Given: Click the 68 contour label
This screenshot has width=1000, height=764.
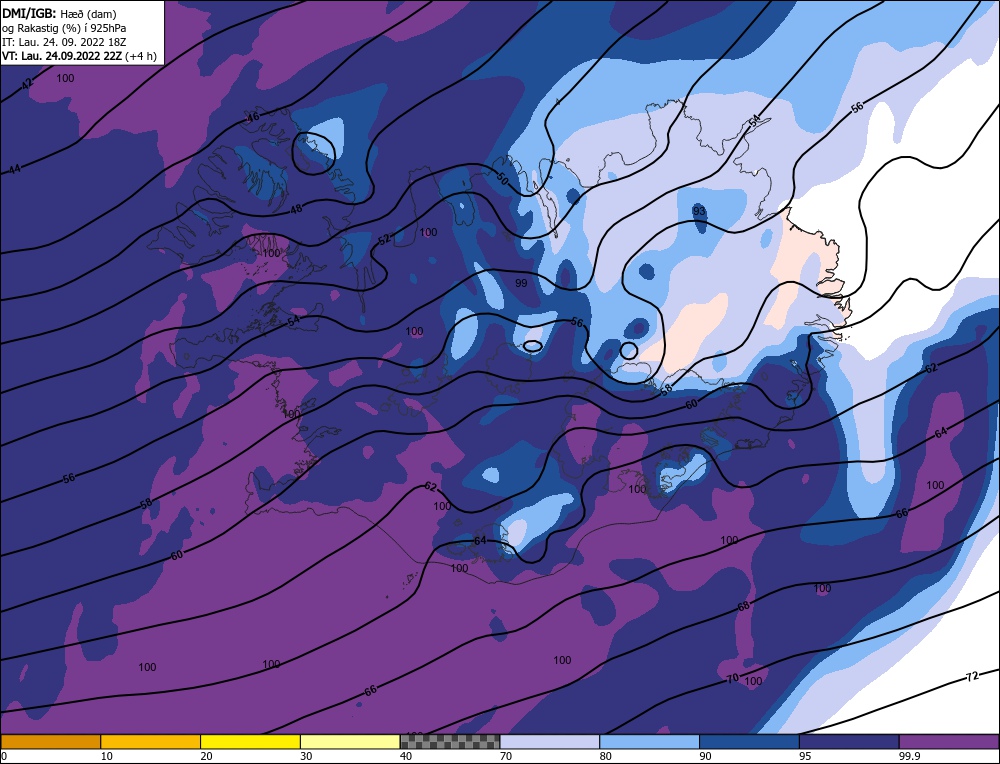Looking at the screenshot, I should [x=744, y=606].
